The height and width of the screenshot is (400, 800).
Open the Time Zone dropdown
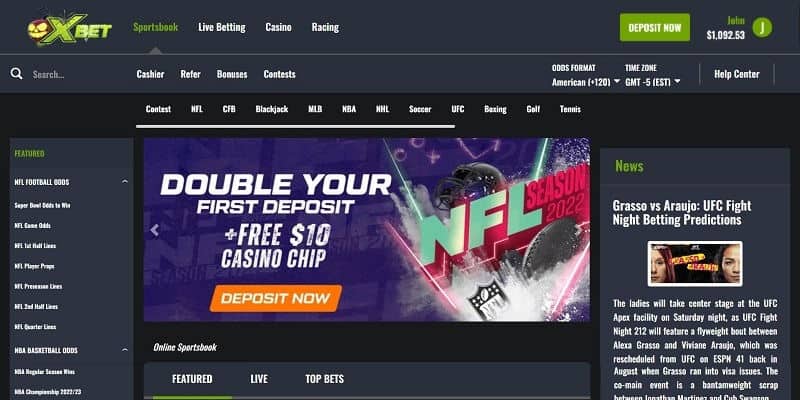[x=653, y=82]
